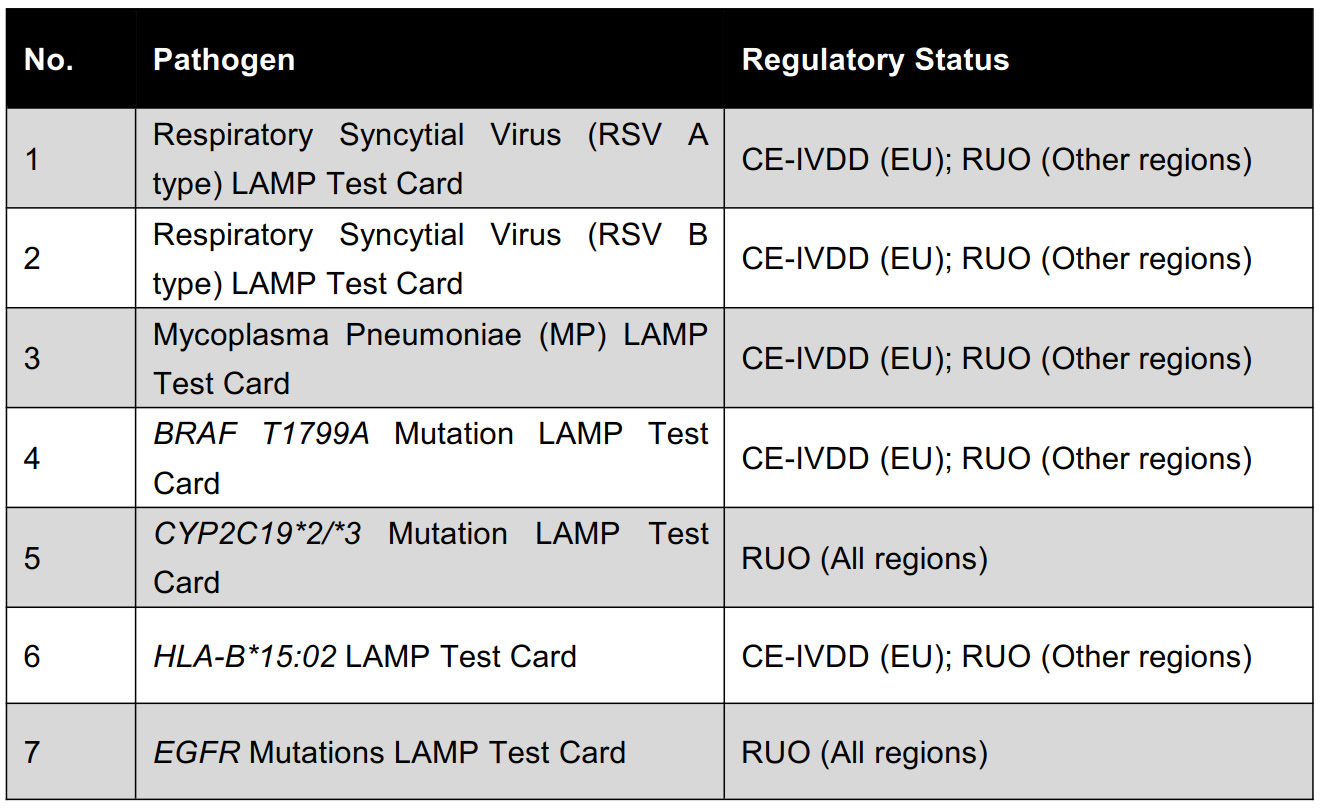This screenshot has width=1320, height=810.
Task: Click the "Regulatory Status" column header
Action: click(x=875, y=59)
